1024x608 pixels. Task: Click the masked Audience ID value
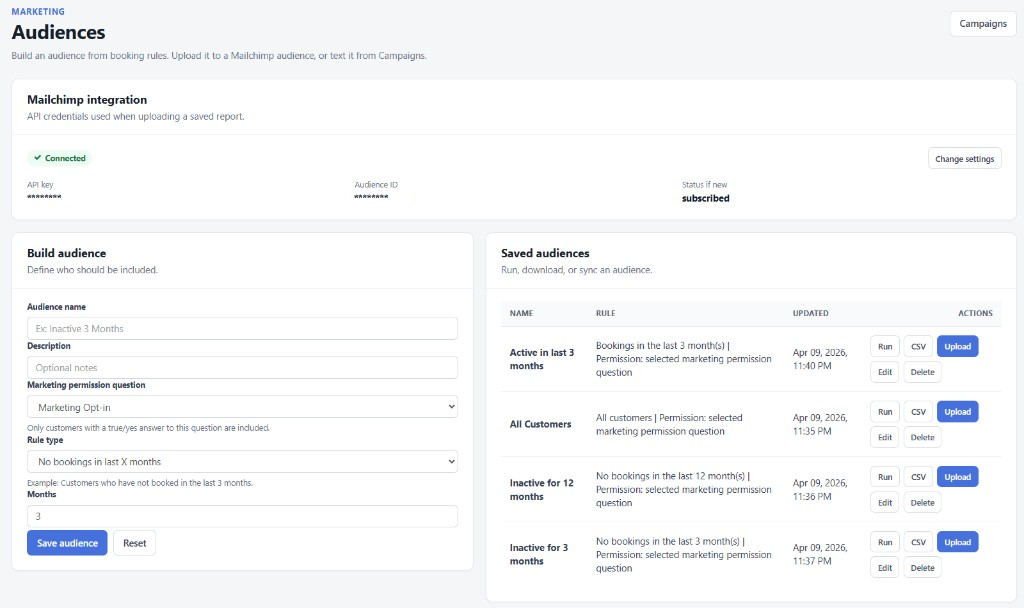pyautogui.click(x=372, y=197)
